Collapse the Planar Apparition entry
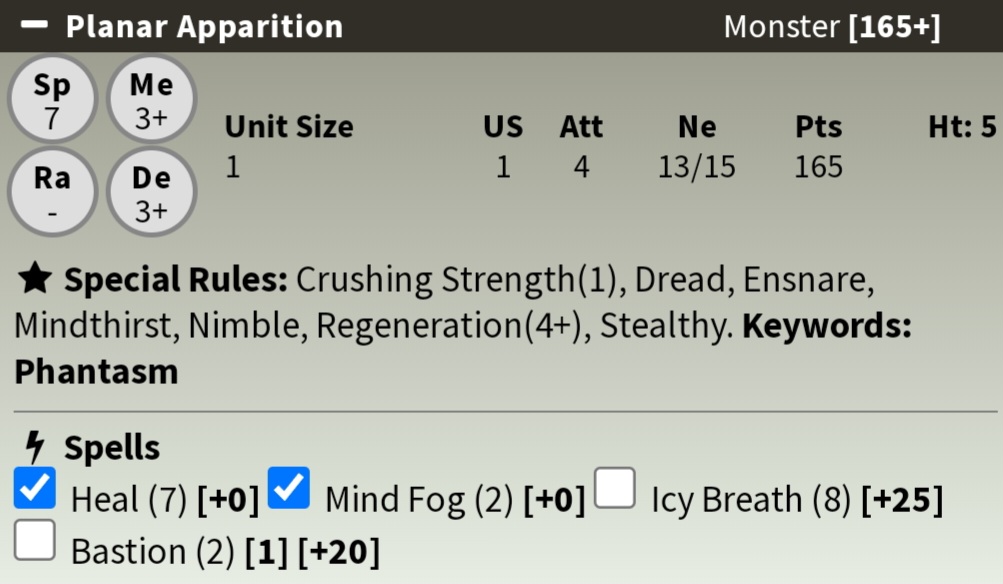Screen dimensions: 1003x584 (x=34, y=25)
